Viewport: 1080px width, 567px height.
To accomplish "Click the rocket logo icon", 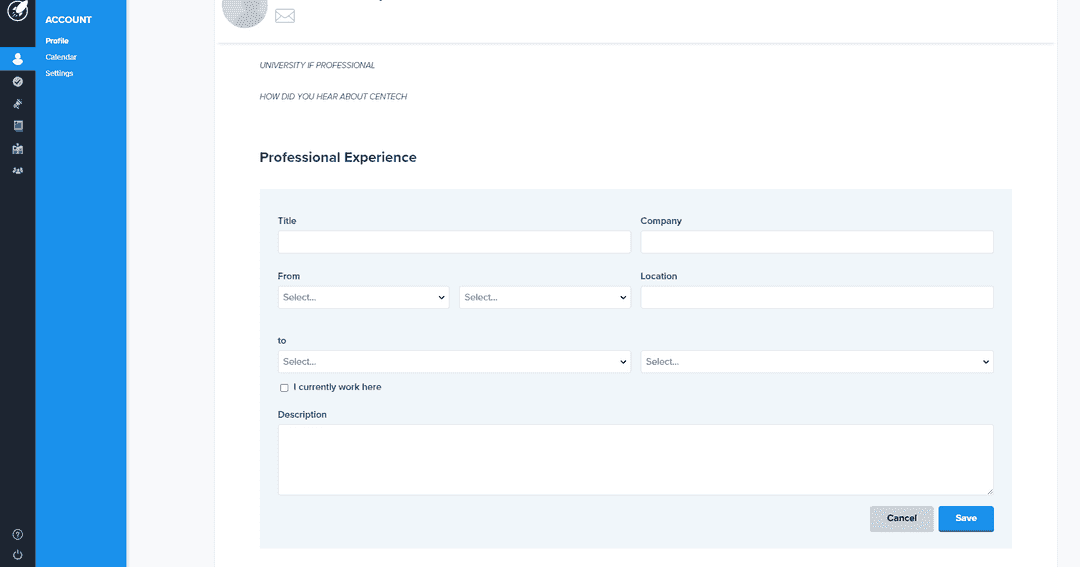I will pos(17,12).
